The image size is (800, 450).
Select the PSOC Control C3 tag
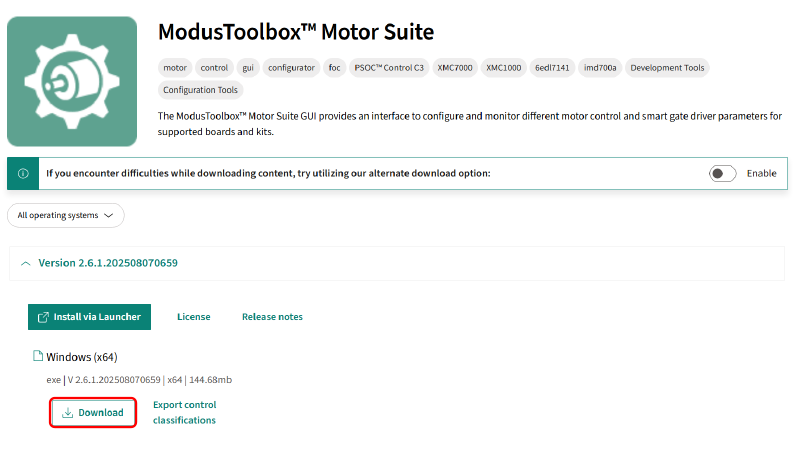(x=389, y=68)
